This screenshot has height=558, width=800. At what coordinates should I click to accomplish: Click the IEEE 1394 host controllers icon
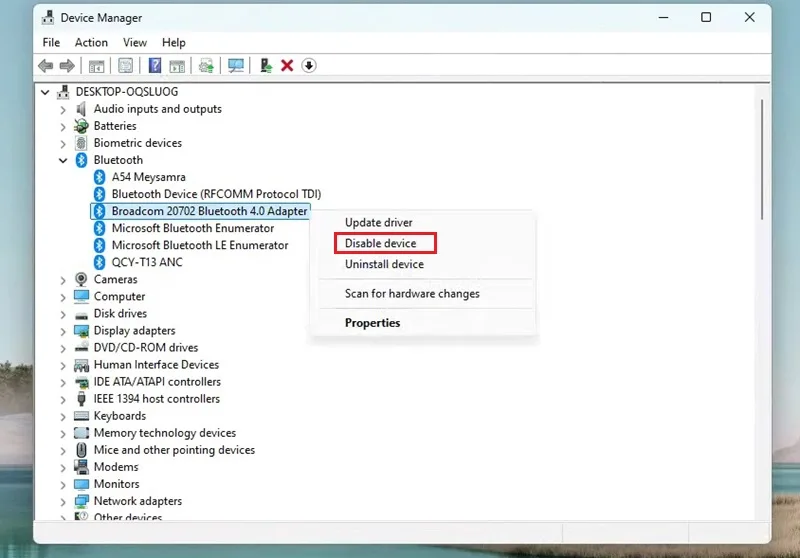coord(81,399)
